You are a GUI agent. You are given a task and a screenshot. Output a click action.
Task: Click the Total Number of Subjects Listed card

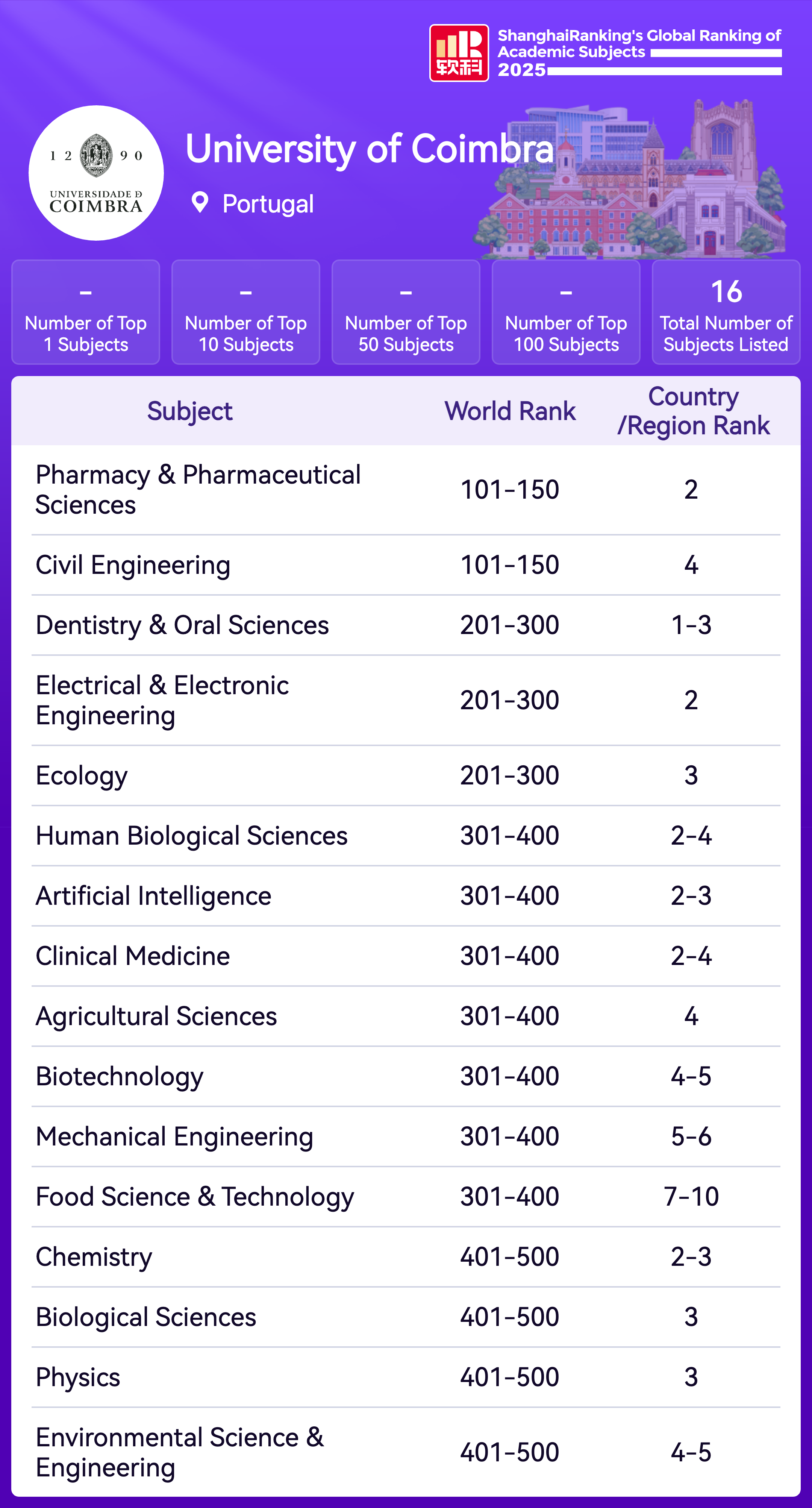click(x=726, y=312)
